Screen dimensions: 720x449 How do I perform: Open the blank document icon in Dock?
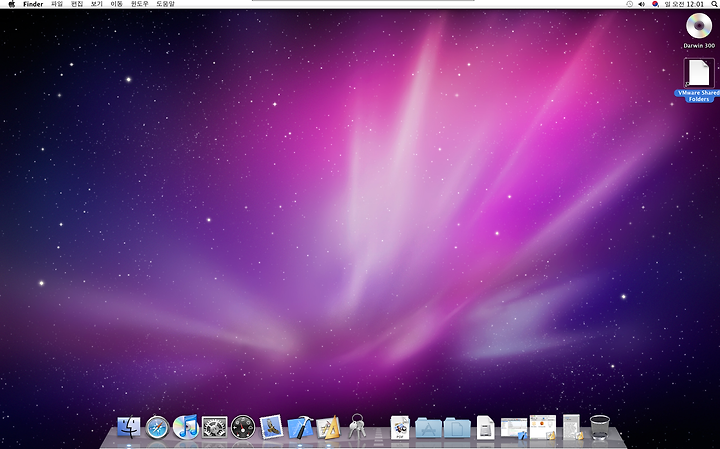coord(485,427)
